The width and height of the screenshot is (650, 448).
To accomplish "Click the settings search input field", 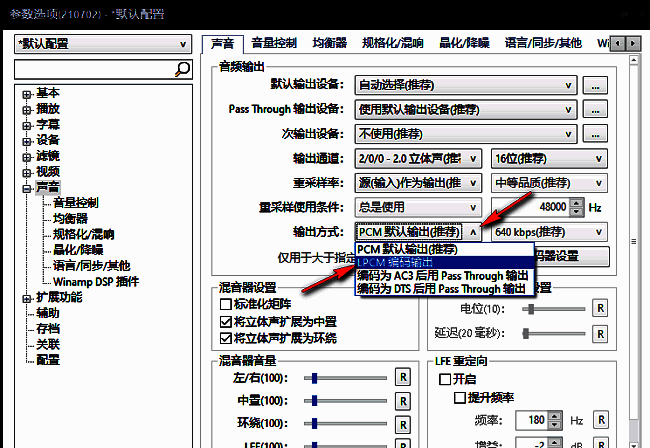I will [x=93, y=69].
